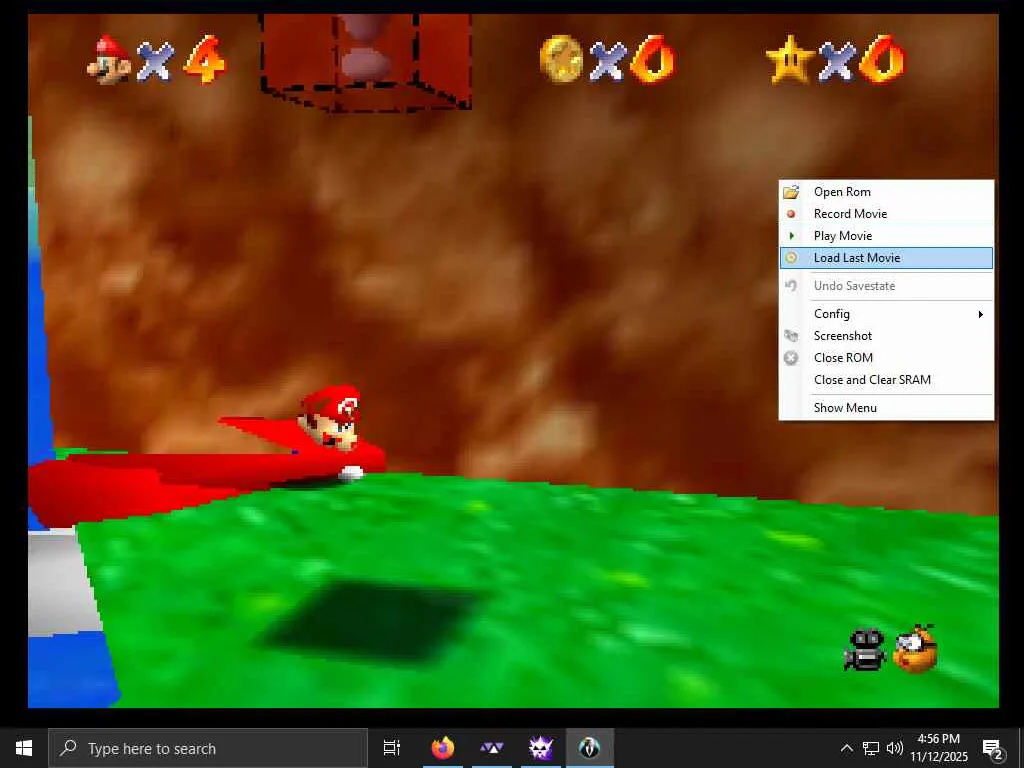
Task: Click the gray X icon beside Close ROM
Action: [x=791, y=358]
